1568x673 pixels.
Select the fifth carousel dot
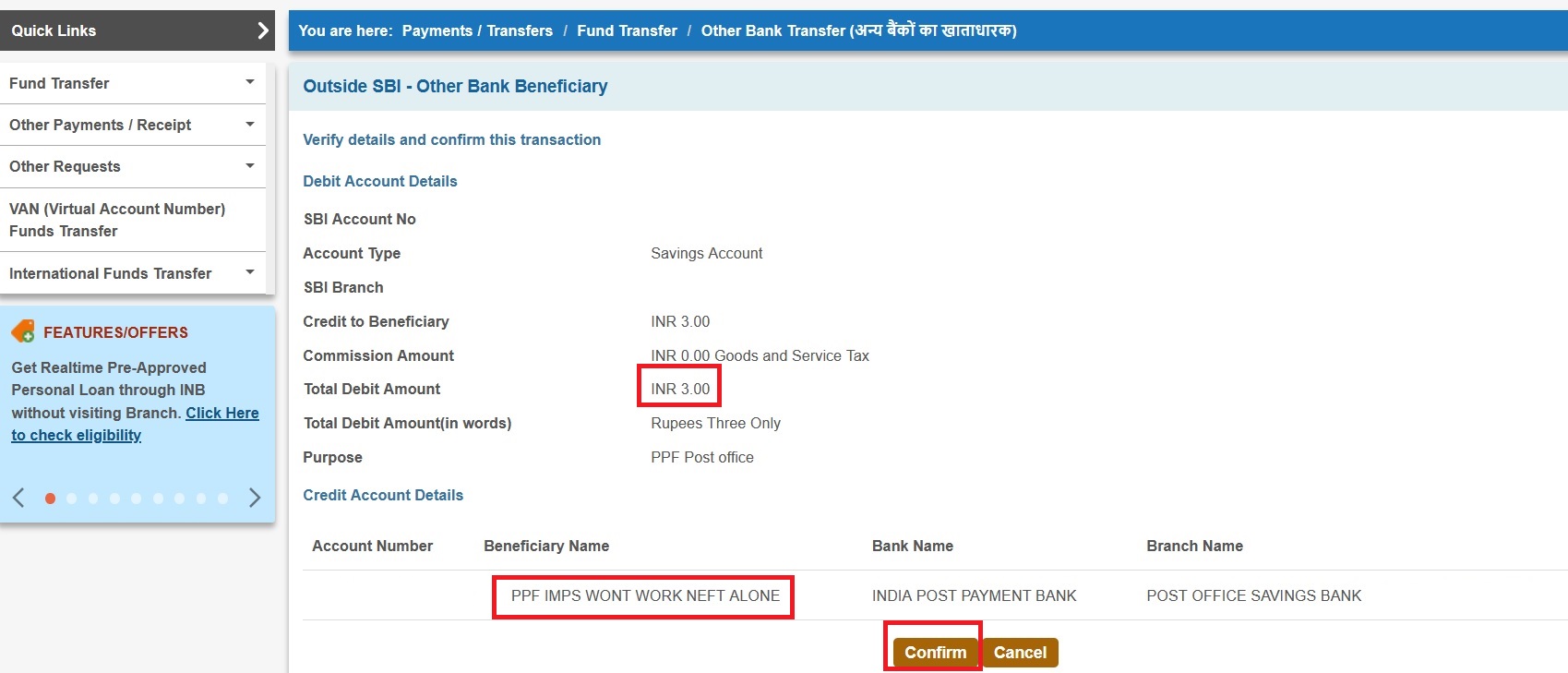click(136, 499)
